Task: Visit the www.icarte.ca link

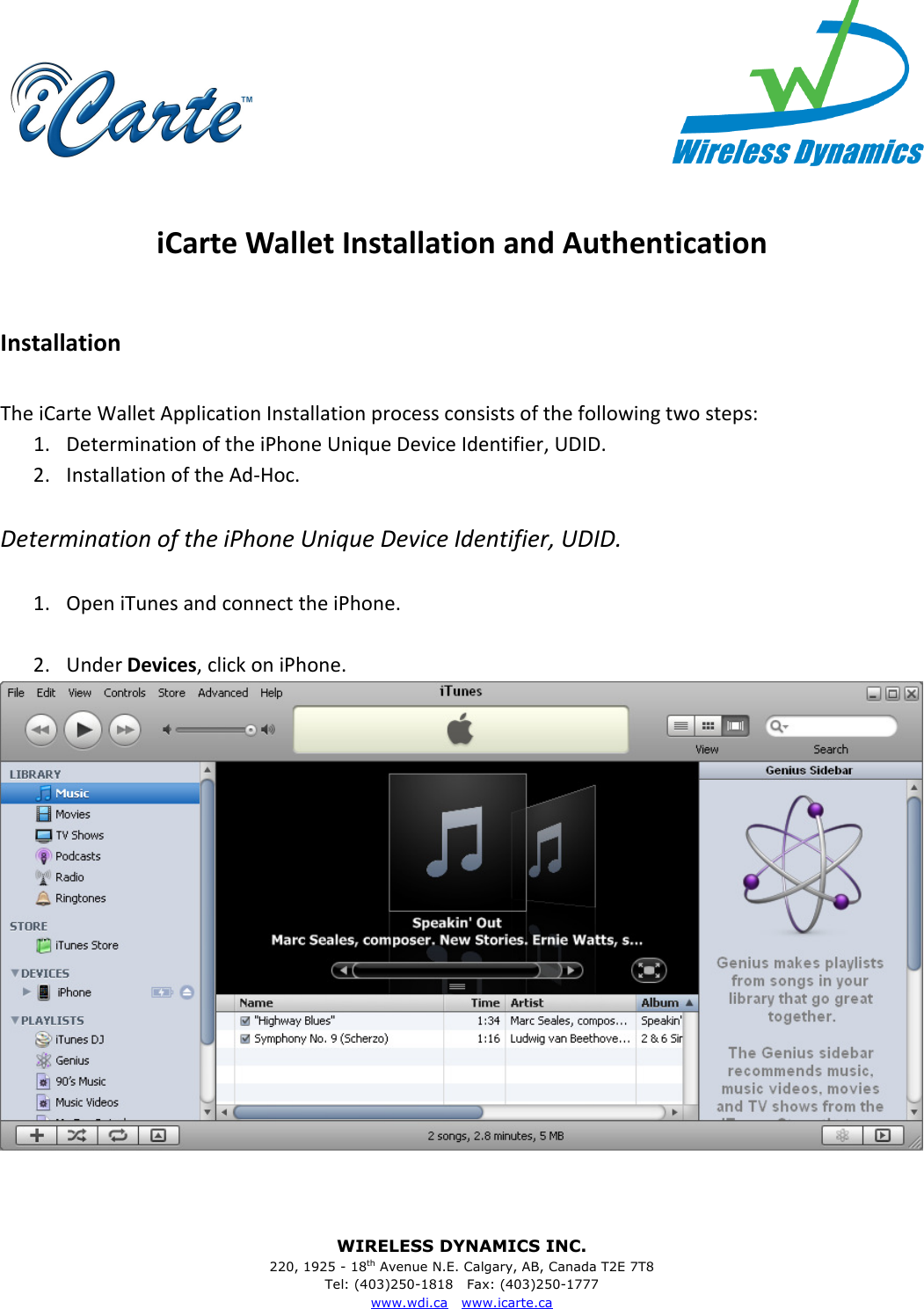Action: pos(506,1302)
